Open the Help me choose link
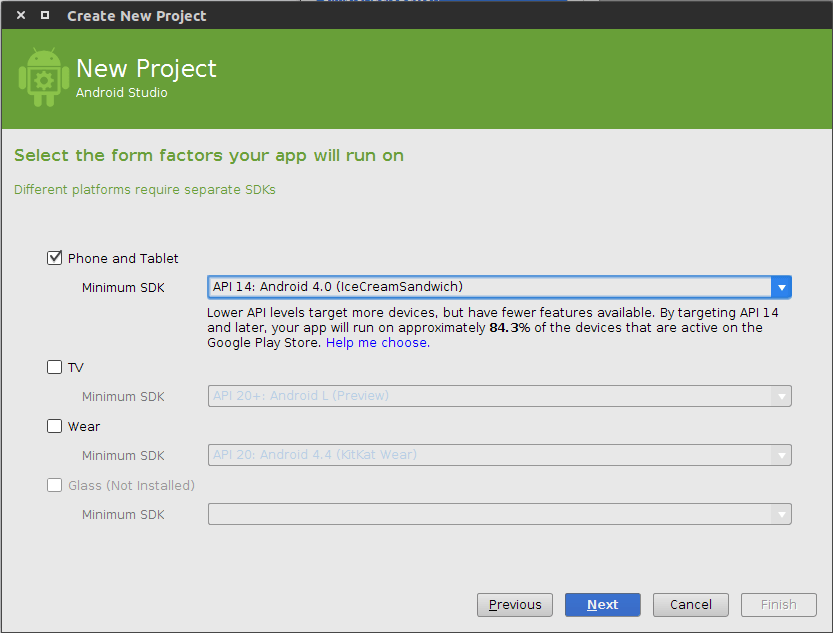The height and width of the screenshot is (633, 833). click(378, 343)
